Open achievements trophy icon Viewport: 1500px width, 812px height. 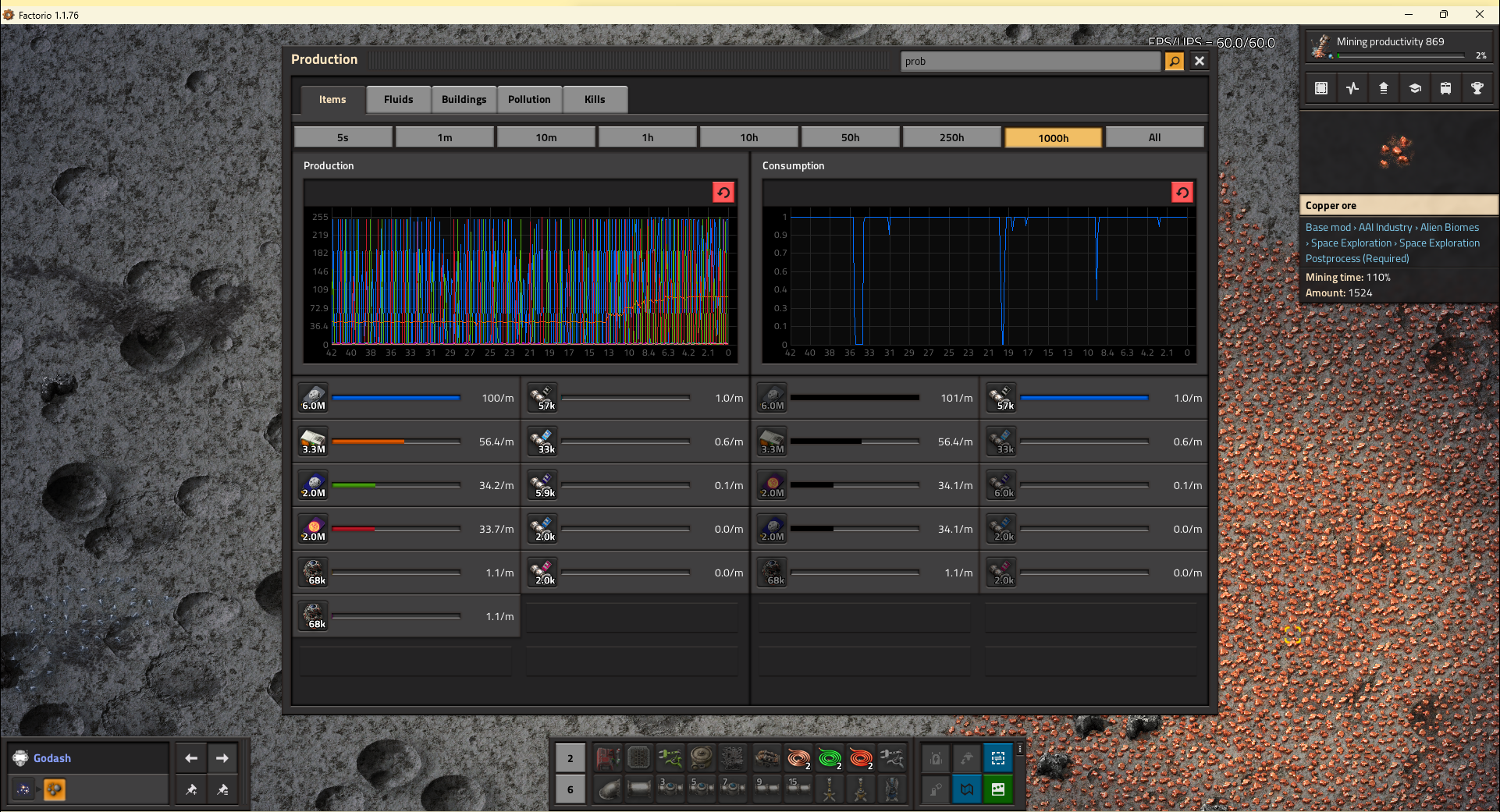(1477, 88)
